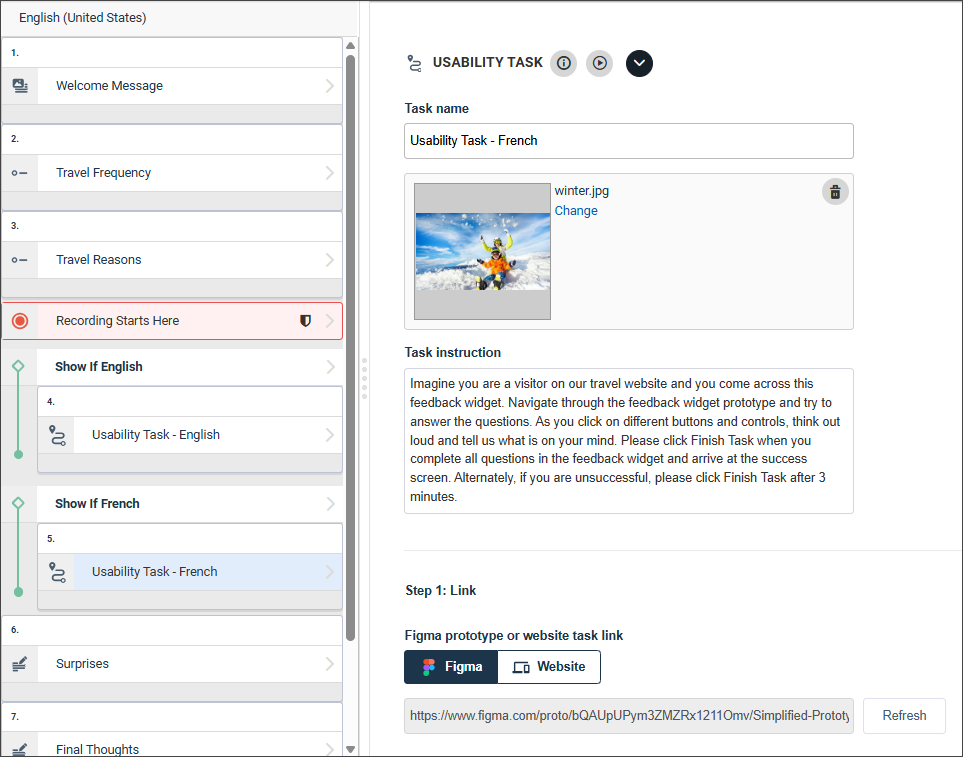Click the Show If French logic diamond icon

point(18,503)
